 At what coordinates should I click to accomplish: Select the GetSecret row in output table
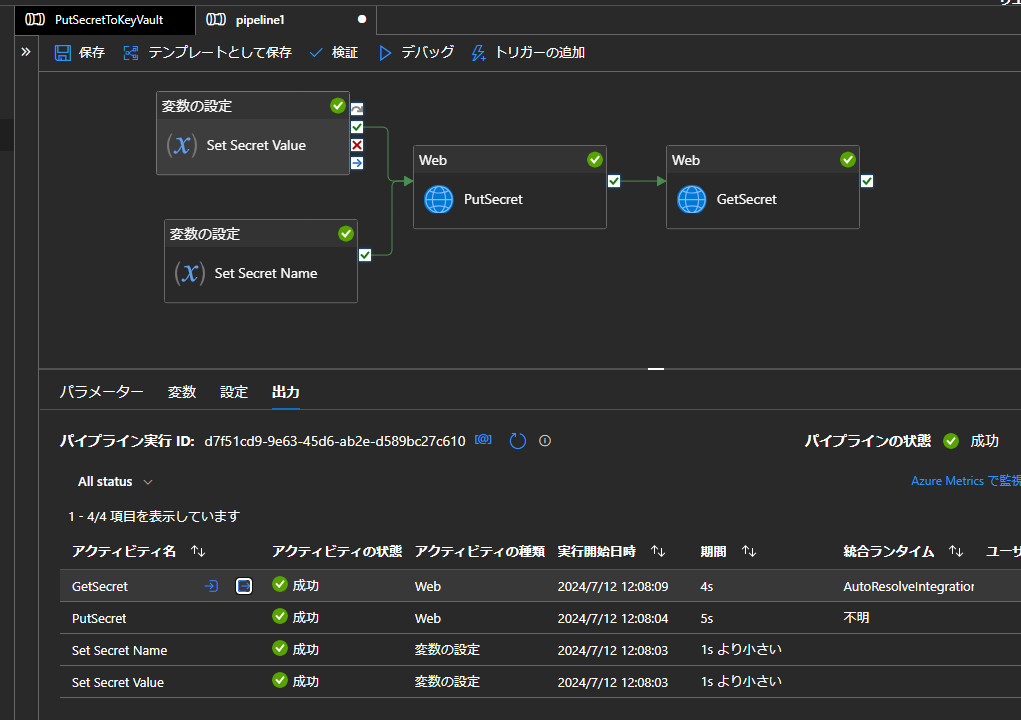click(x=540, y=586)
